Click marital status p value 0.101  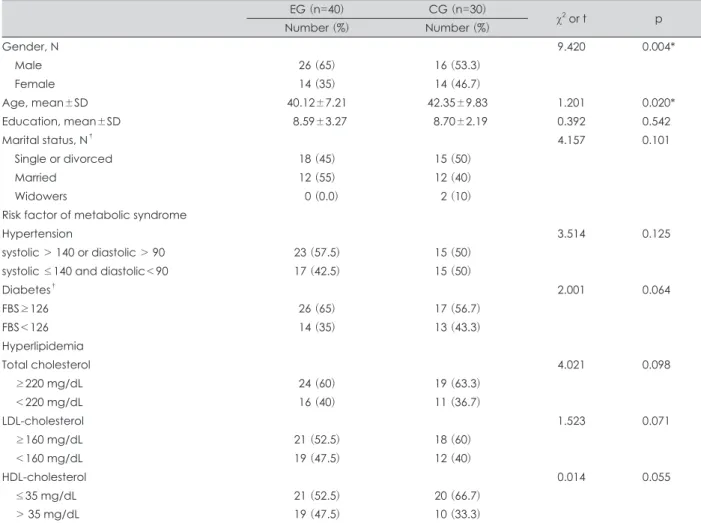pos(655,140)
